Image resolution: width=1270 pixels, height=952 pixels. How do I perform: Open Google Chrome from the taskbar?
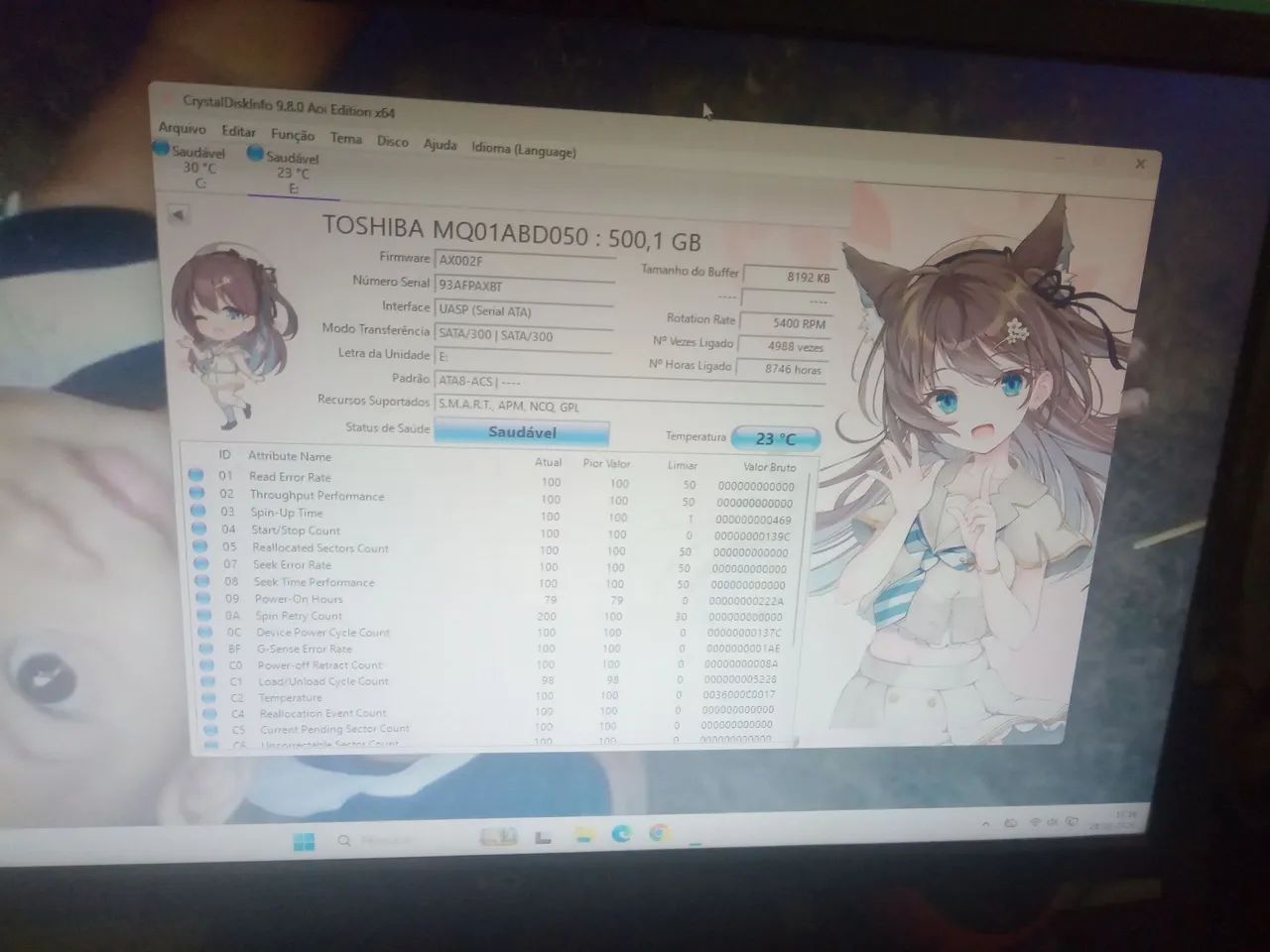pyautogui.click(x=659, y=832)
